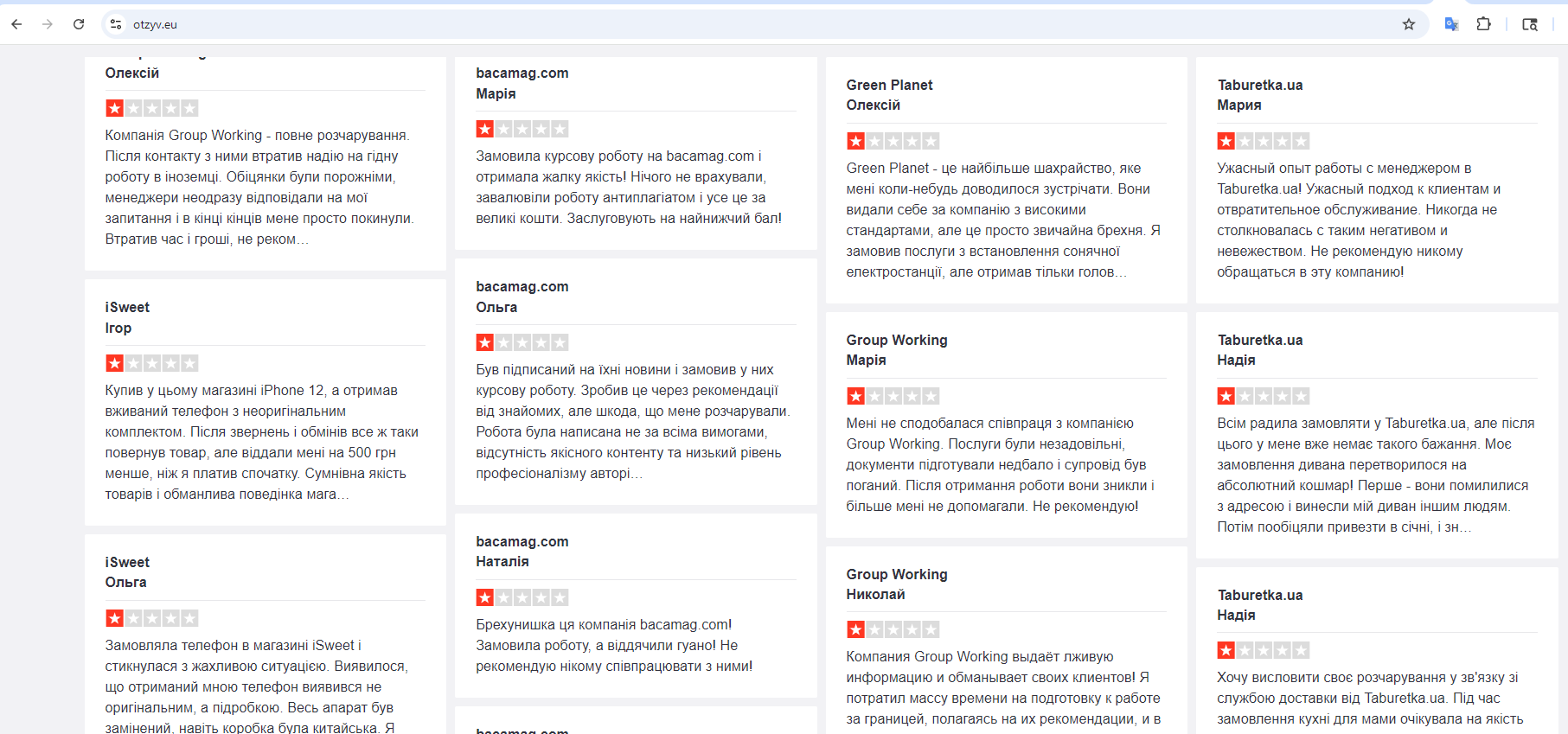
Task: Click the review text starting 'Компания Group Working выдаёт лживую'
Action: 1004,688
